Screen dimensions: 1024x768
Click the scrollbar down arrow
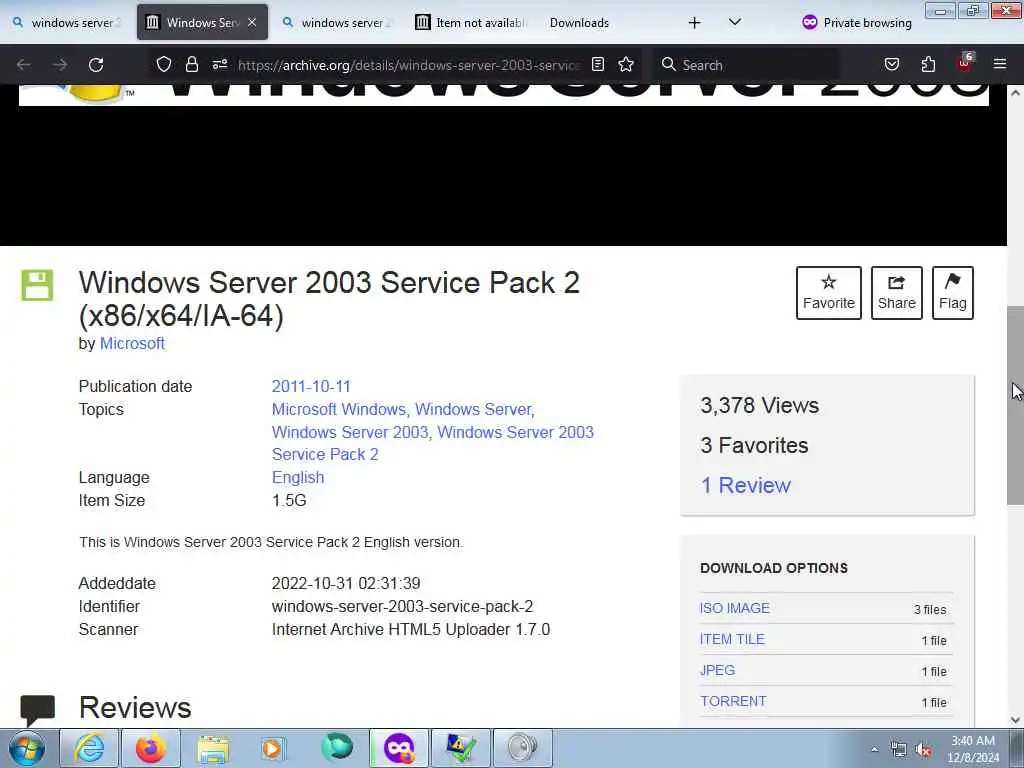pyautogui.click(x=1015, y=720)
